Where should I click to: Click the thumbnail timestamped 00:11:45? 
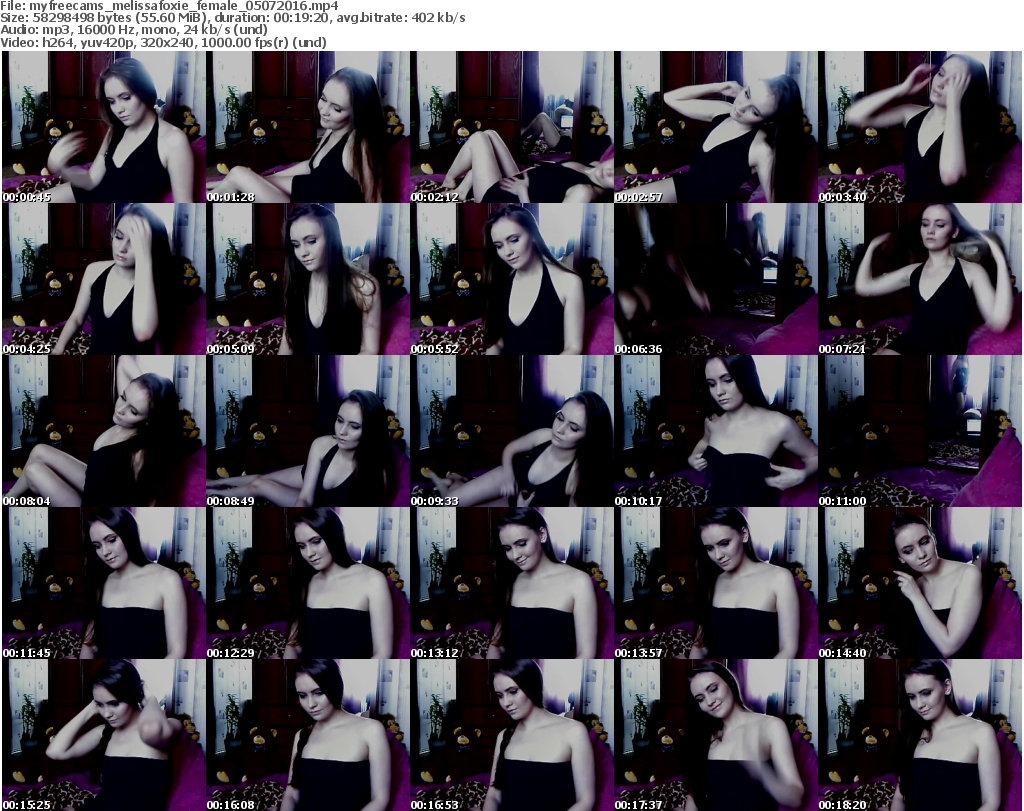(104, 583)
